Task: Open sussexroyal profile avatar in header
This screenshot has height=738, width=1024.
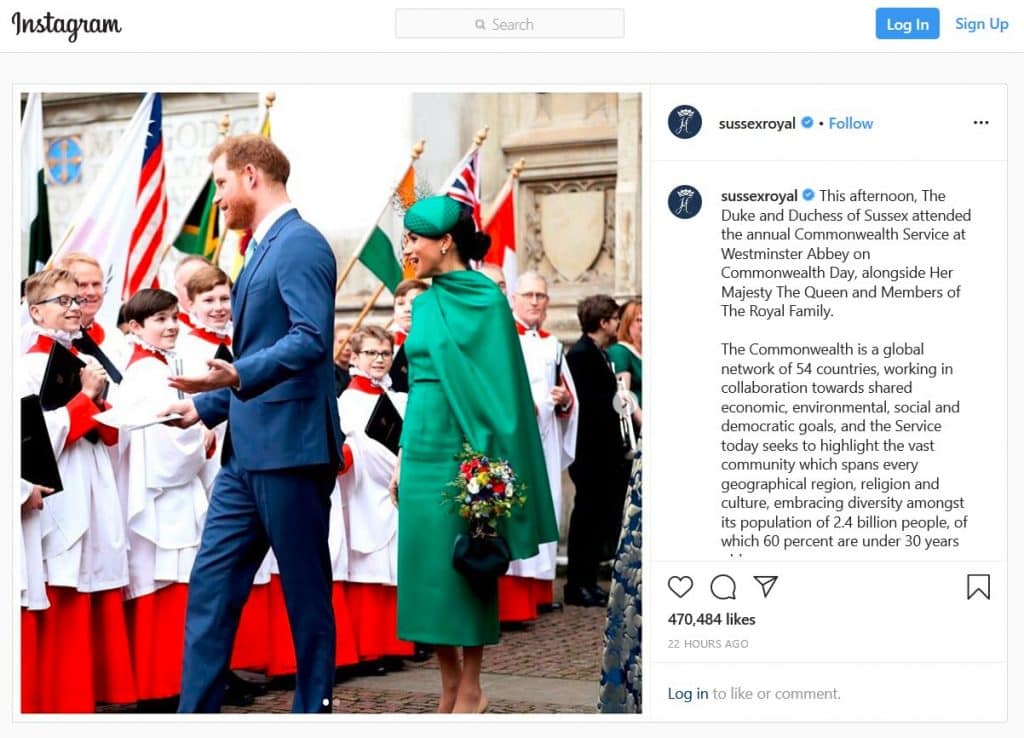Action: [x=684, y=122]
